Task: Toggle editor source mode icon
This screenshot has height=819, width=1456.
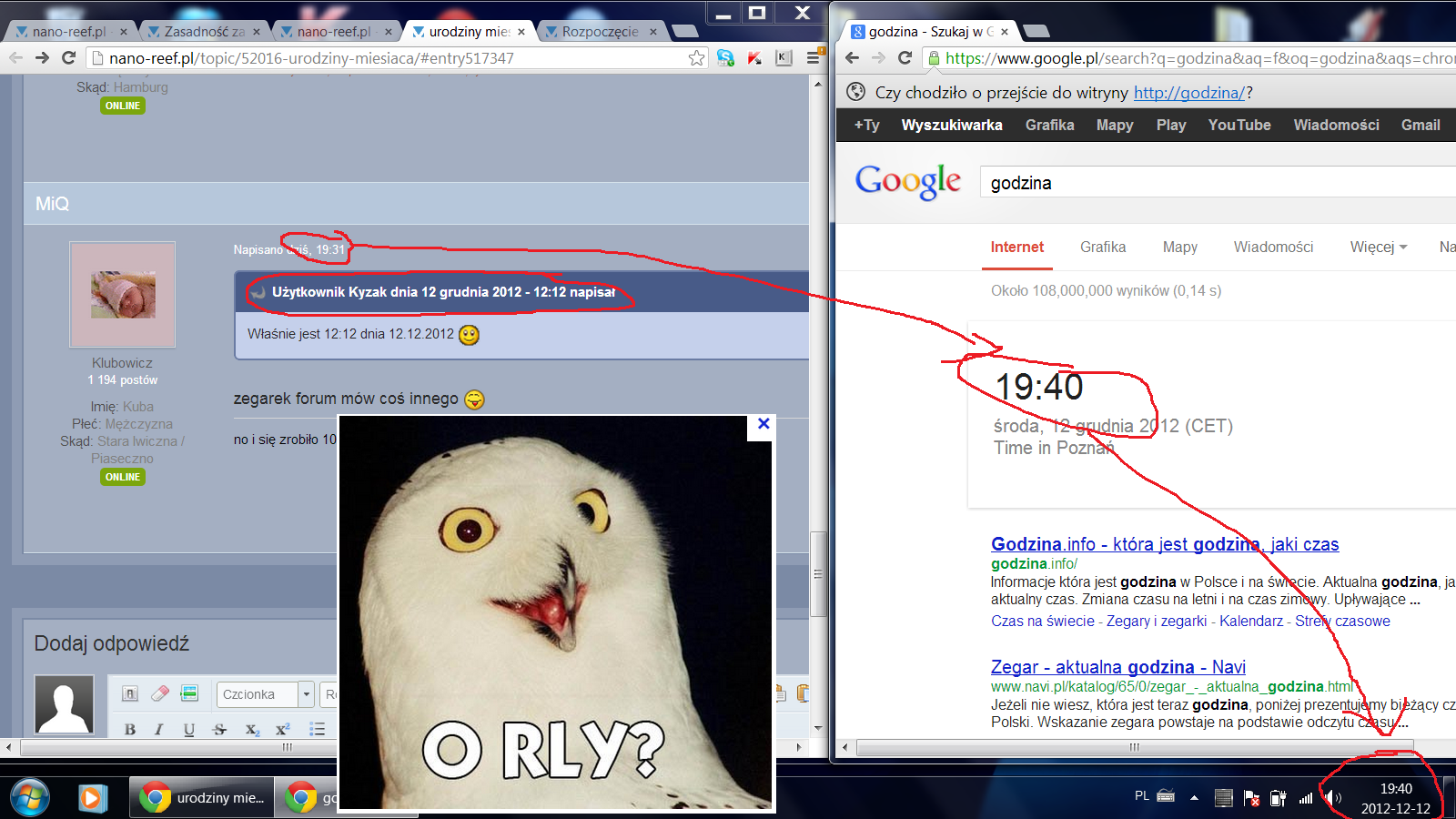Action: pyautogui.click(x=130, y=693)
